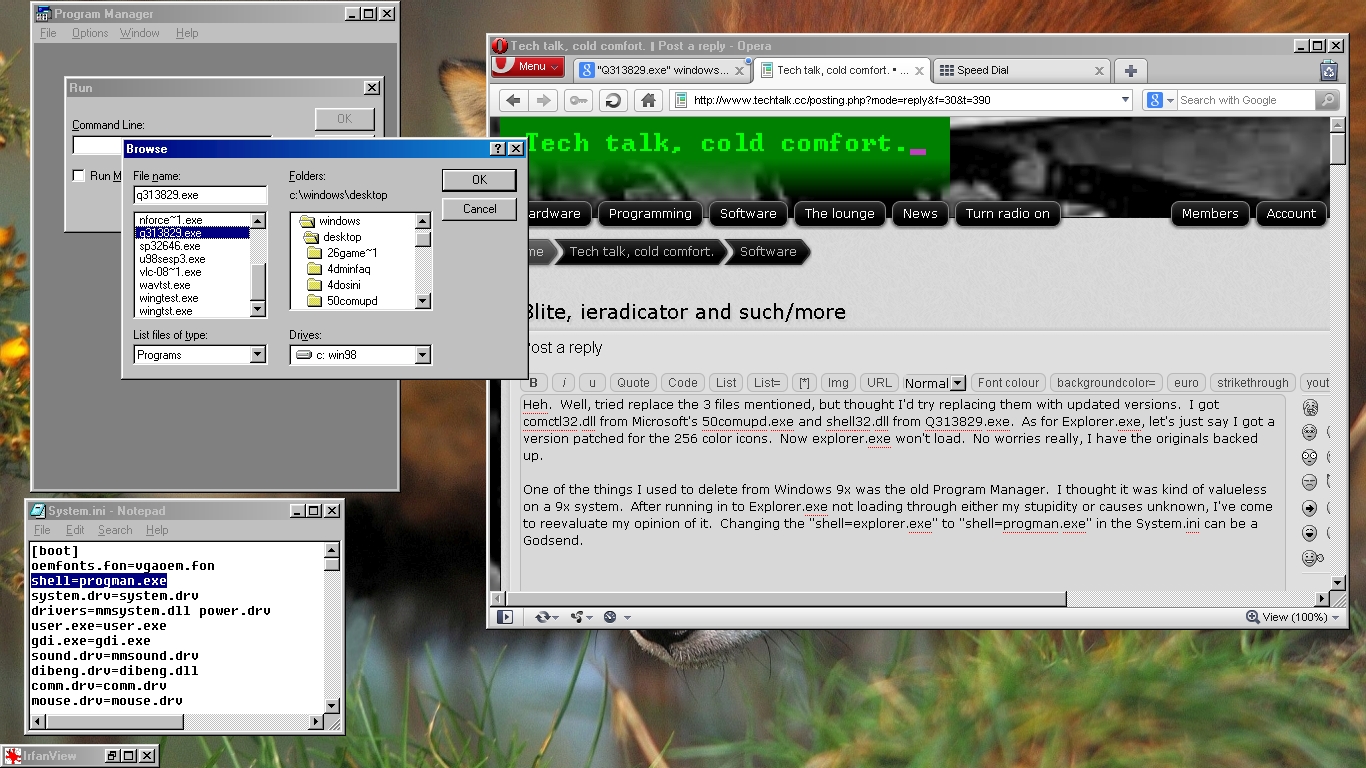Switch to the Speed Dial tab
This screenshot has width=1366, height=768.
point(1022,70)
